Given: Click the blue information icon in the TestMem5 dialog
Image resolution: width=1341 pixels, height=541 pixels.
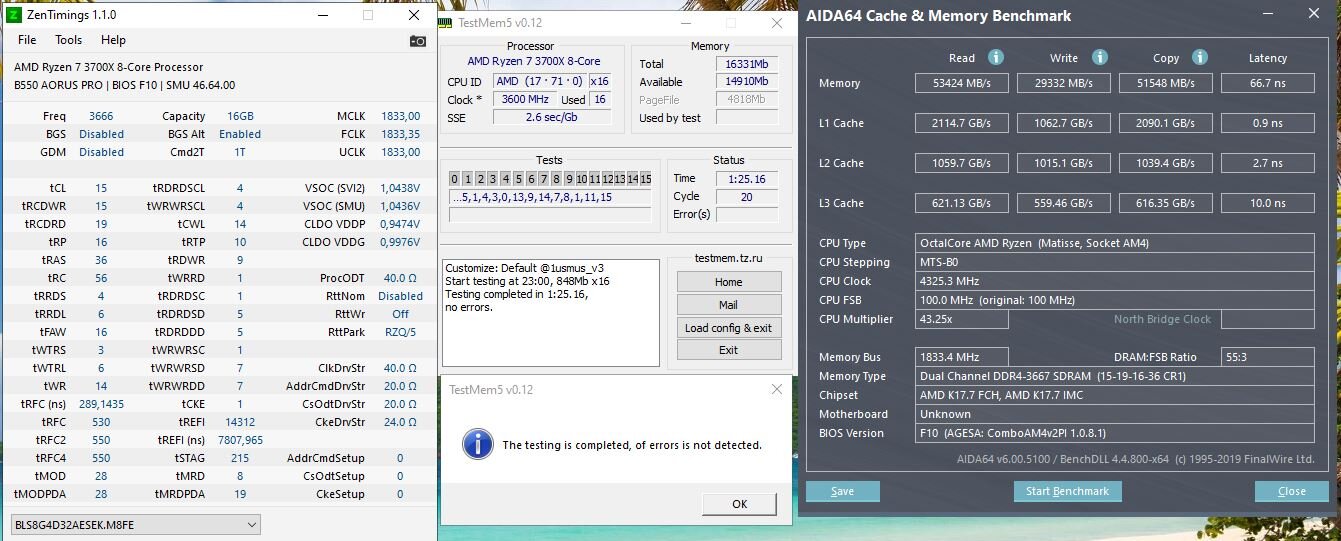Looking at the screenshot, I should click(x=478, y=443).
